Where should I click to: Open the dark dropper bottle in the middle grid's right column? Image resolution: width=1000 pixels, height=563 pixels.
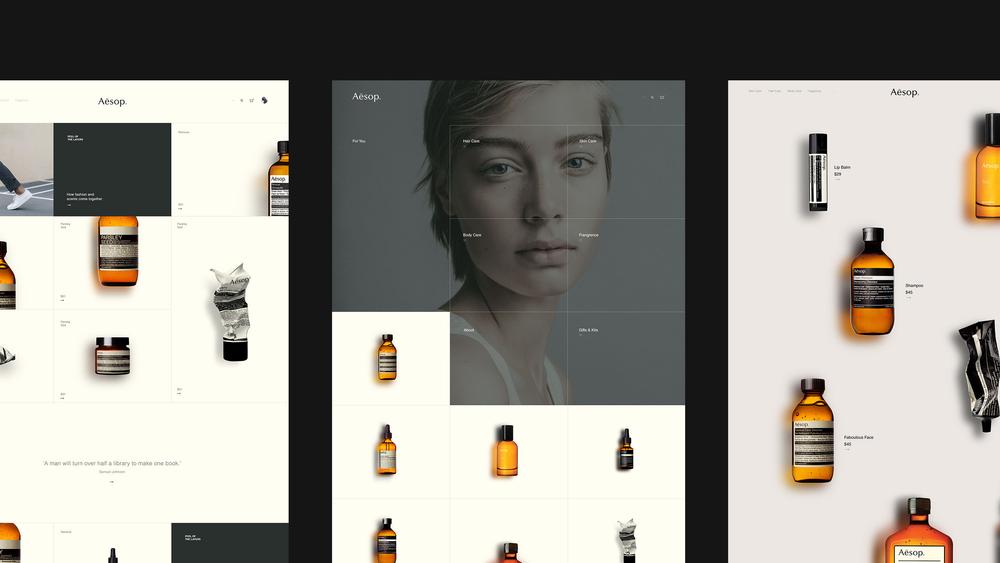(626, 450)
